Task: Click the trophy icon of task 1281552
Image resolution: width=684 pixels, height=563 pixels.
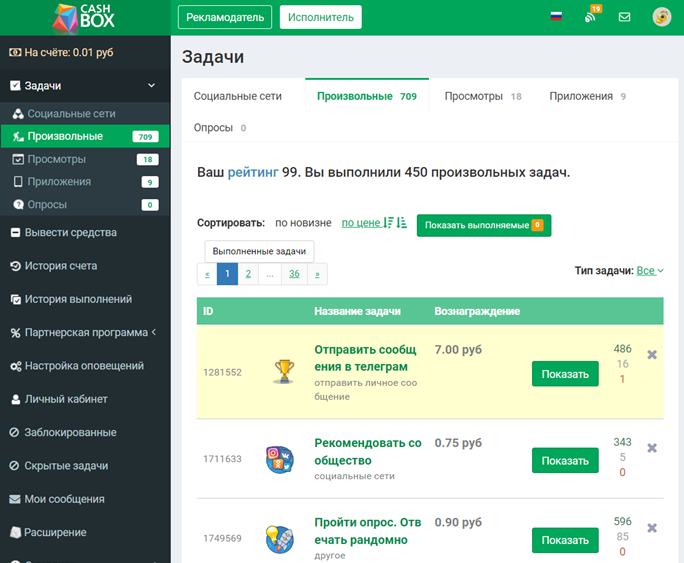Action: pos(284,372)
